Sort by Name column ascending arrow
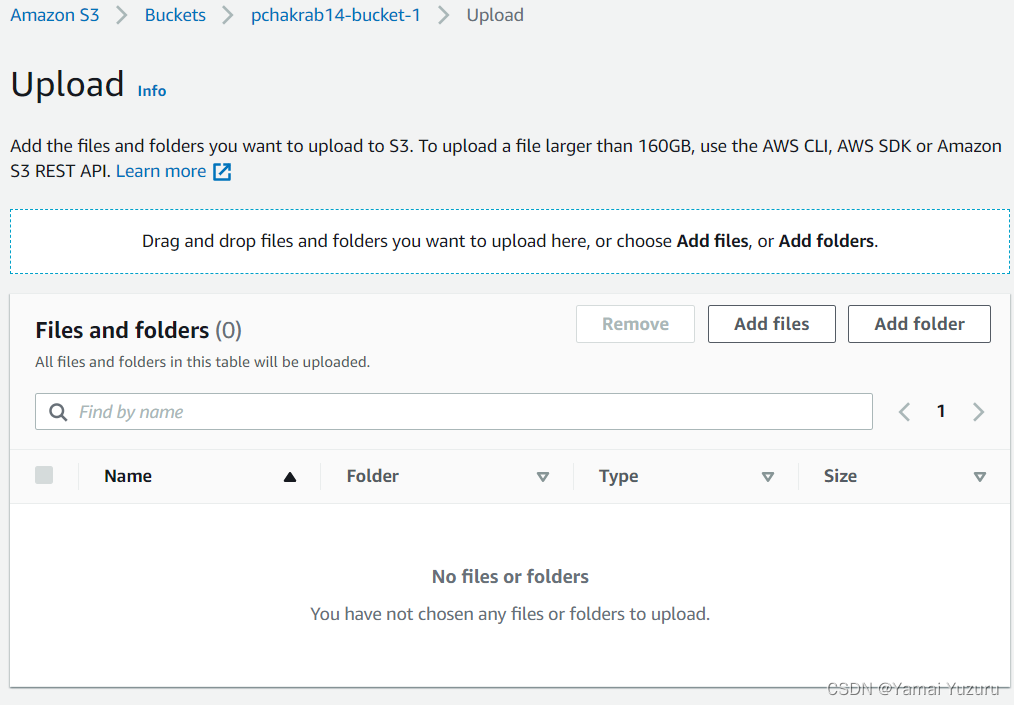 [290, 477]
